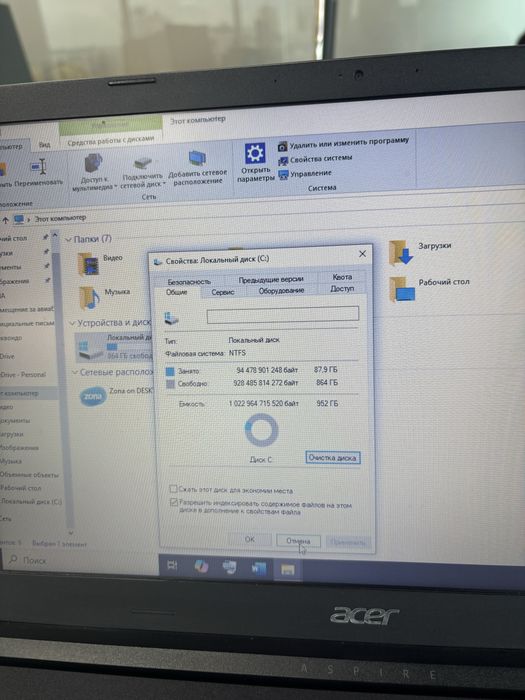Switch to the Tools (Сервис) tab
The image size is (525, 700).
tap(222, 292)
